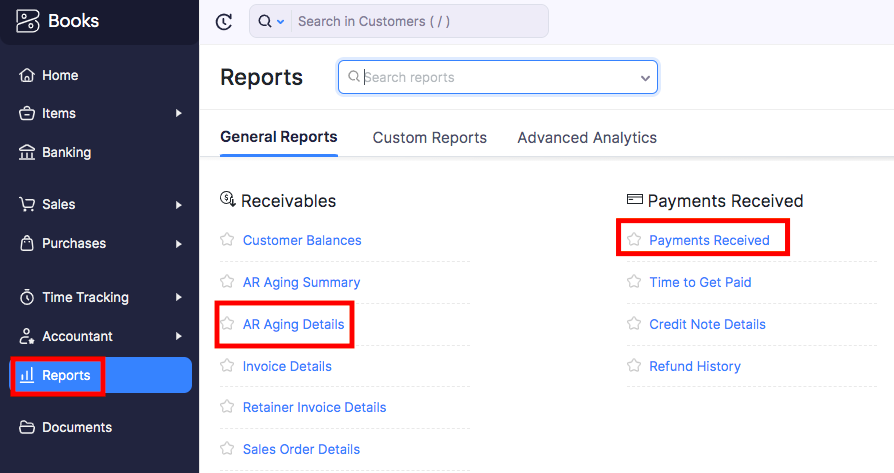894x473 pixels.
Task: Click the Banking building icon
Action: tap(27, 152)
